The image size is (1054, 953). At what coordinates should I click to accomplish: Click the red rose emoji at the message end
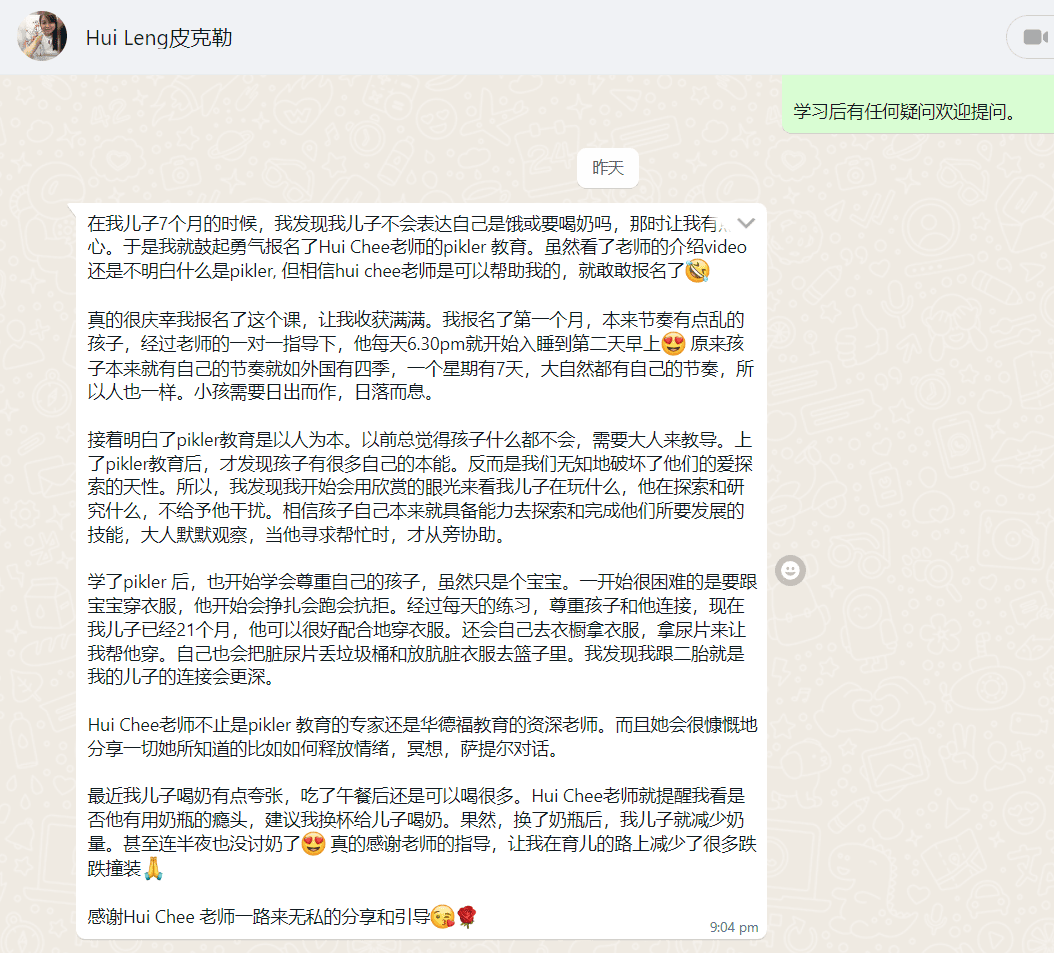[467, 917]
